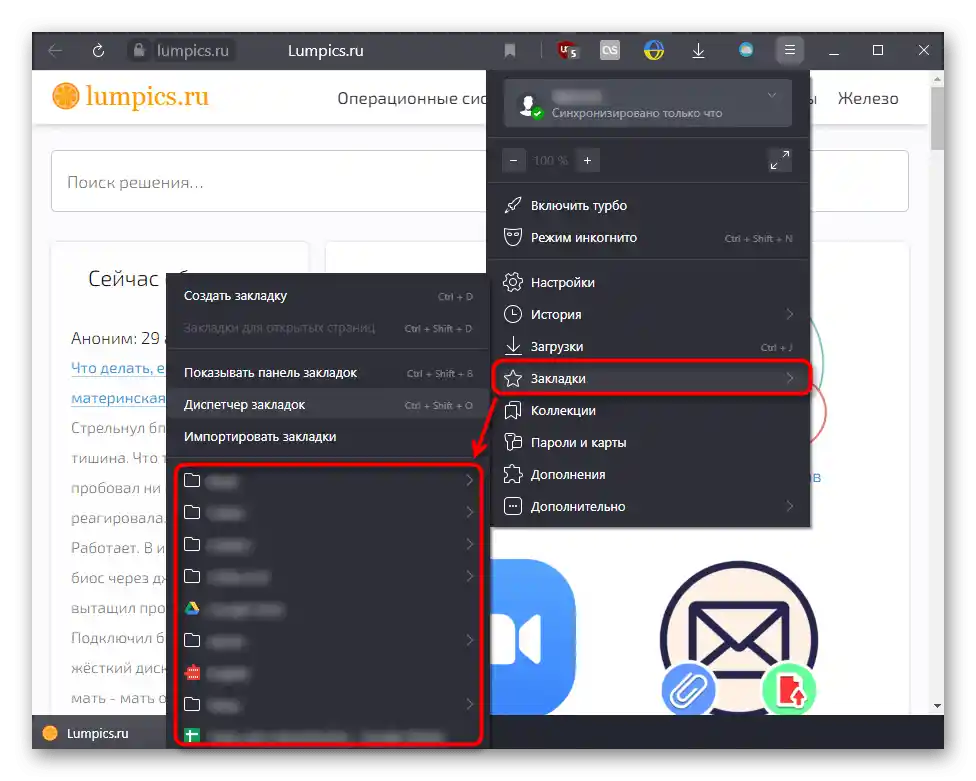
Task: Decrease zoom with minus button
Action: [514, 161]
